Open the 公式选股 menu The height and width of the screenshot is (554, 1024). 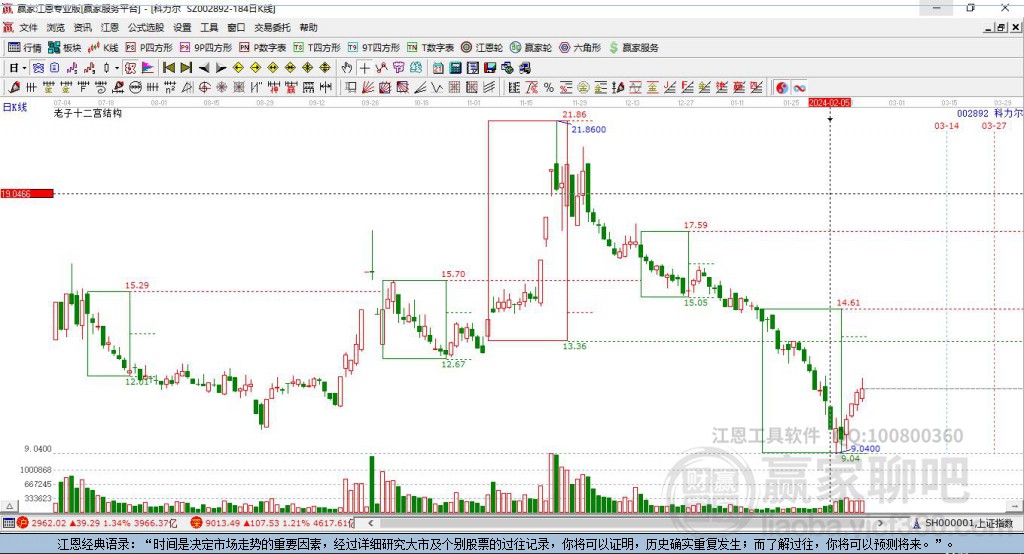click(x=146, y=27)
